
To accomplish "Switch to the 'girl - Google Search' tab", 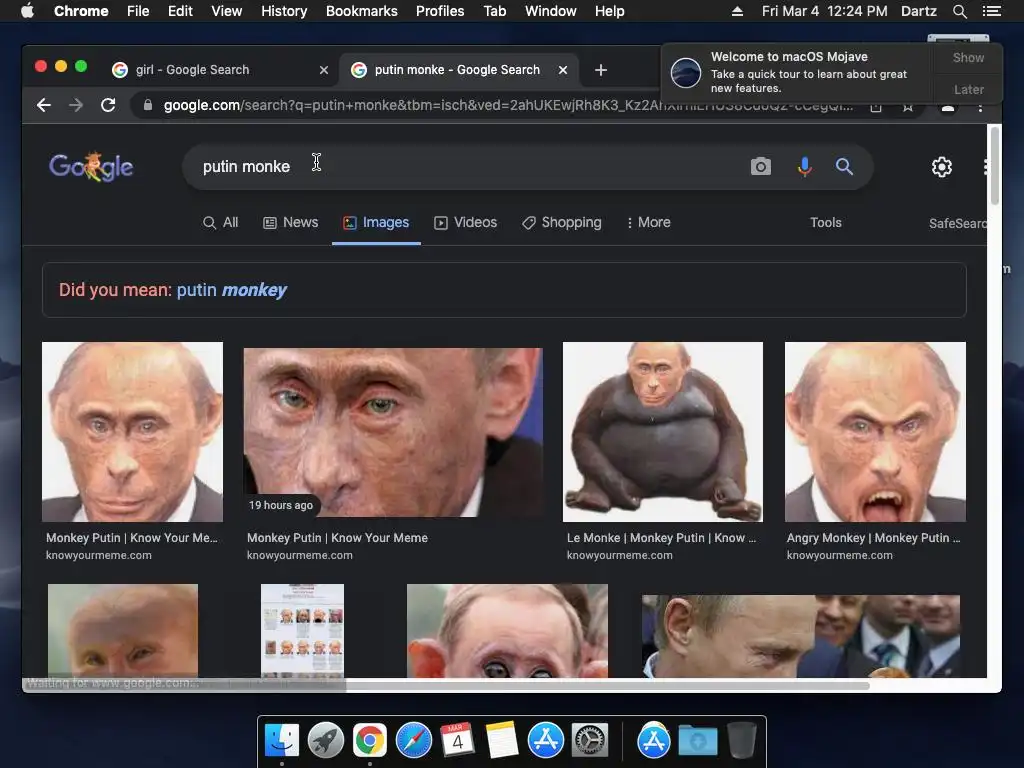I will tap(219, 70).
